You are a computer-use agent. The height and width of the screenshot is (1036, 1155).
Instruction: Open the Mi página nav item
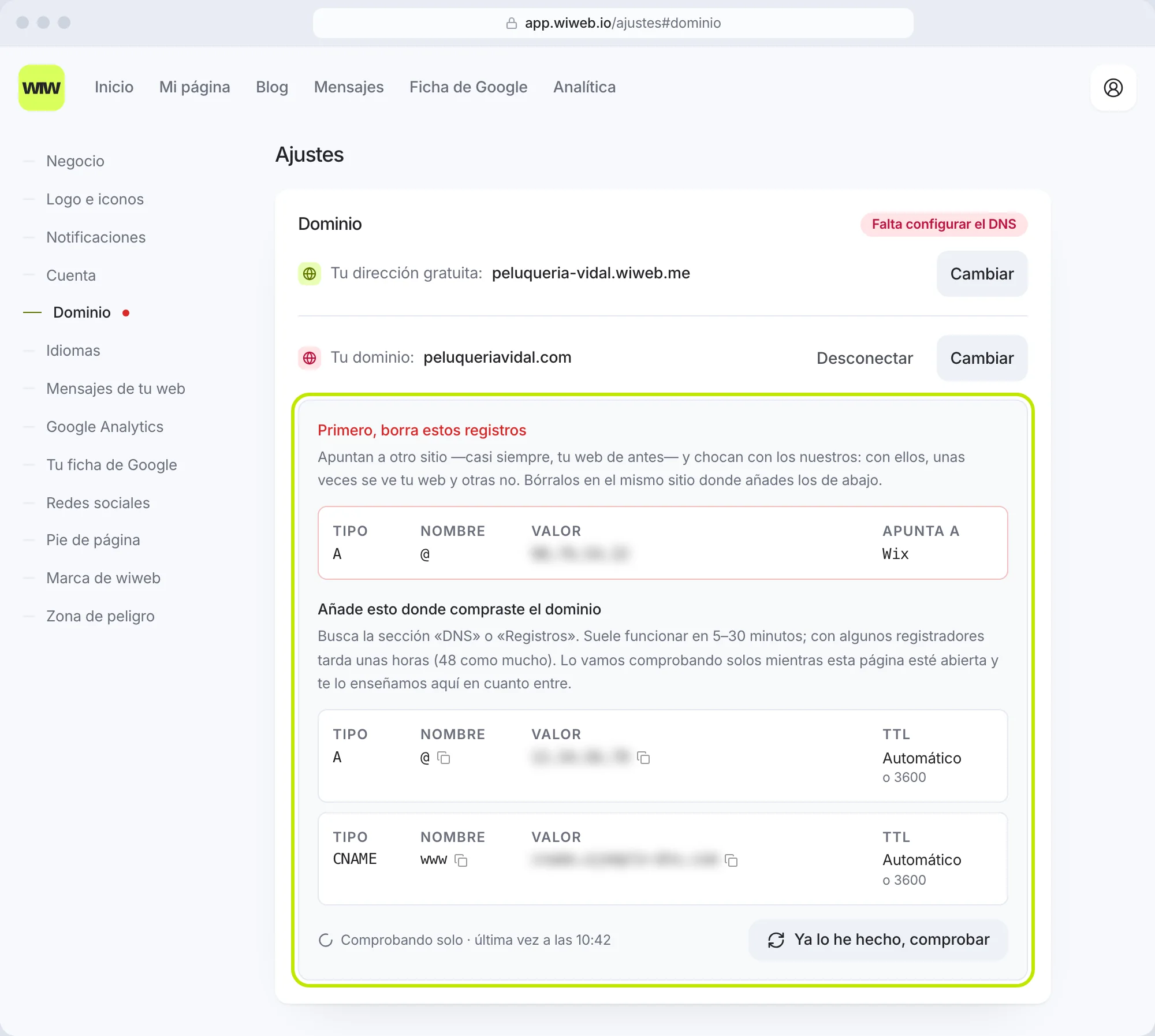195,87
